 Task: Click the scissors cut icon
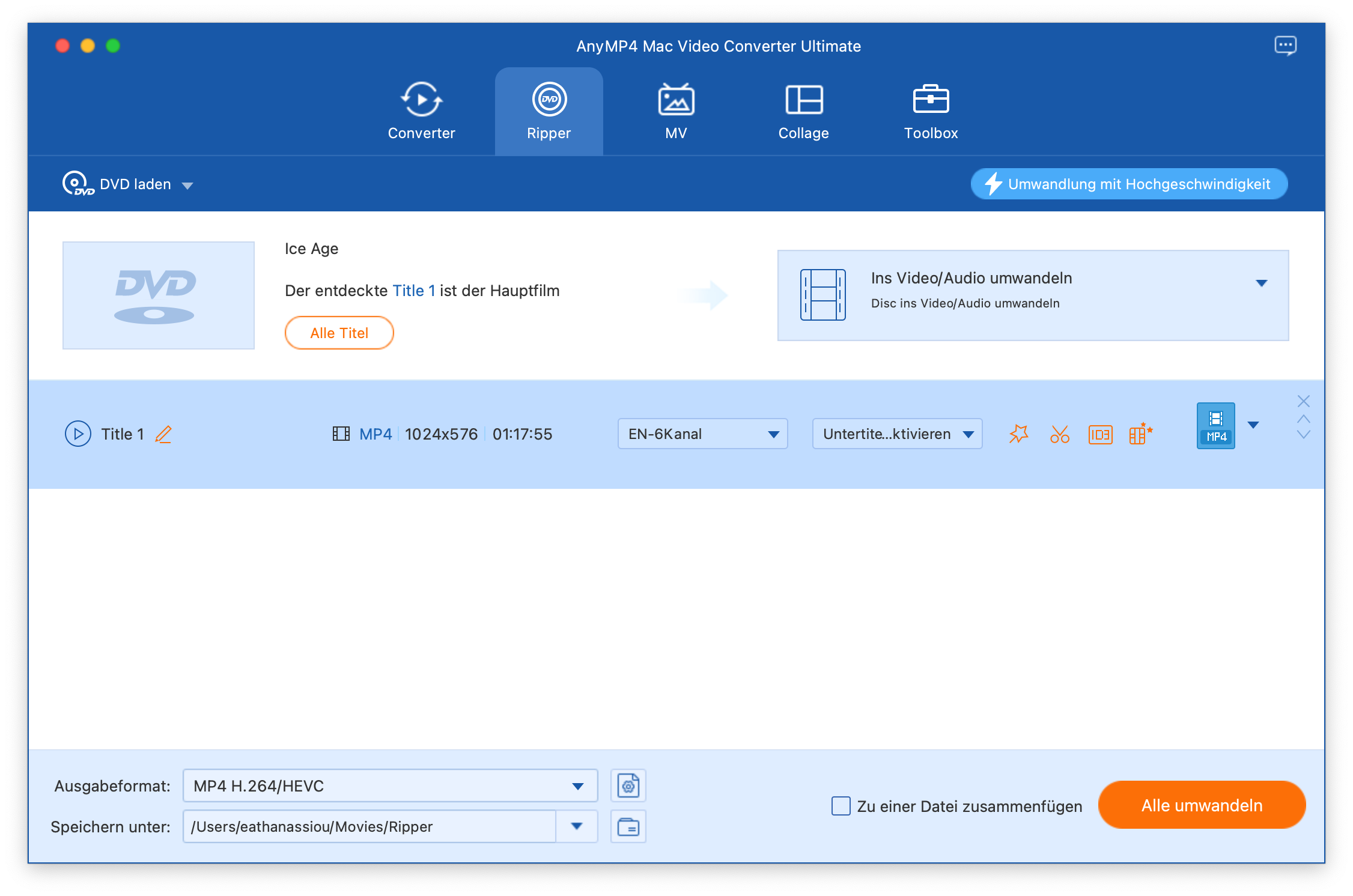point(1060,434)
